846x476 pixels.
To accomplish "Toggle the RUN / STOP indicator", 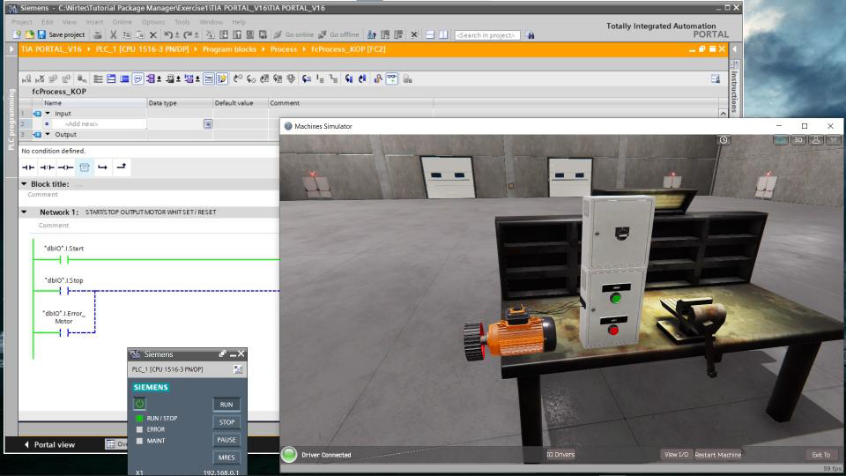I will 140,418.
